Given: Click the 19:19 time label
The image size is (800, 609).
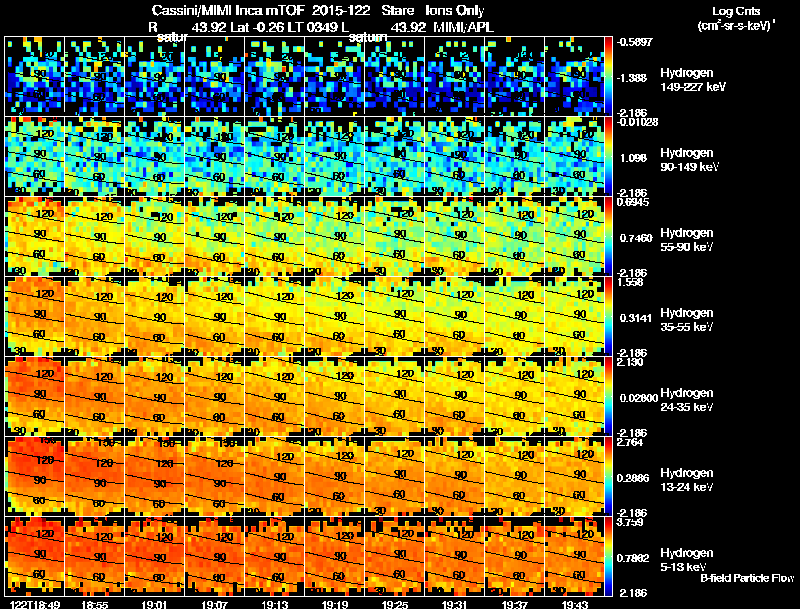Looking at the screenshot, I should coord(335,604).
